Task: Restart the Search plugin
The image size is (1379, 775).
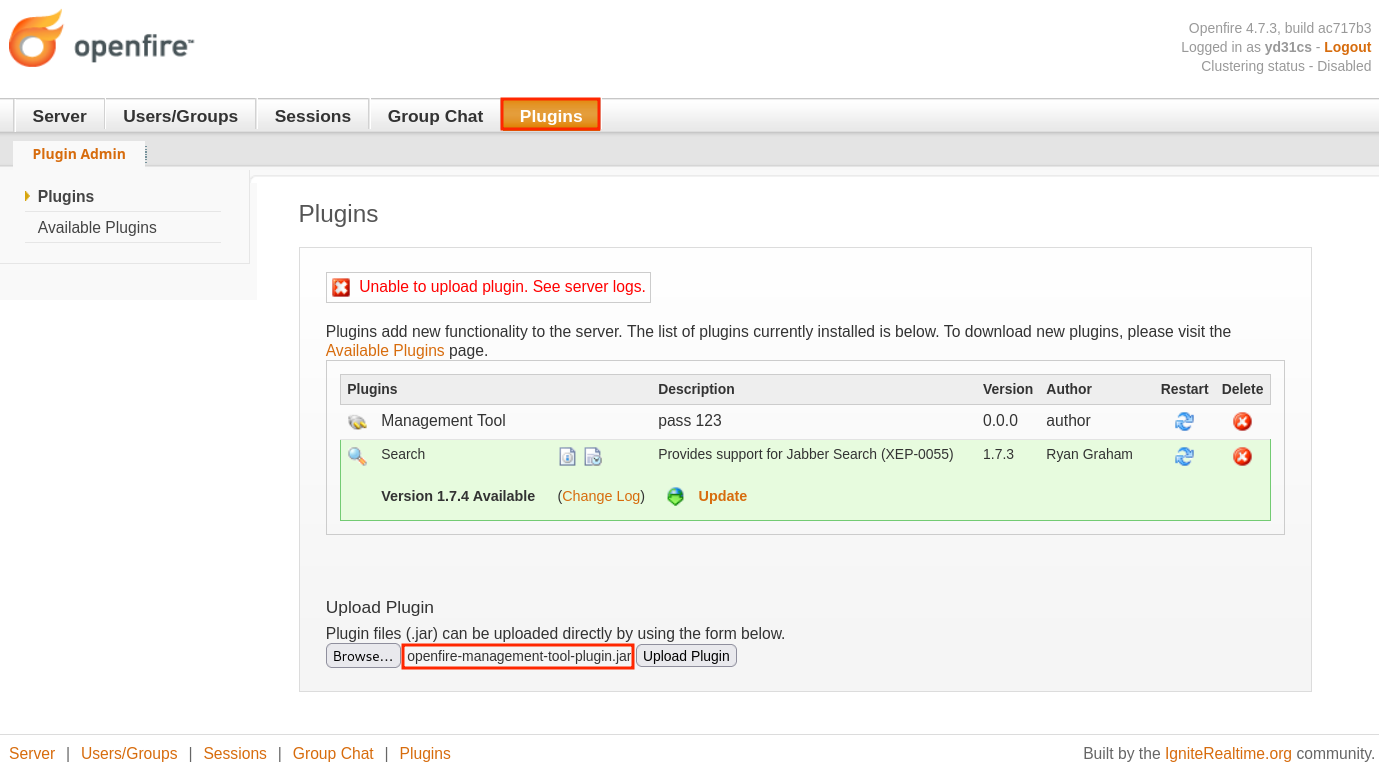Action: [1184, 456]
